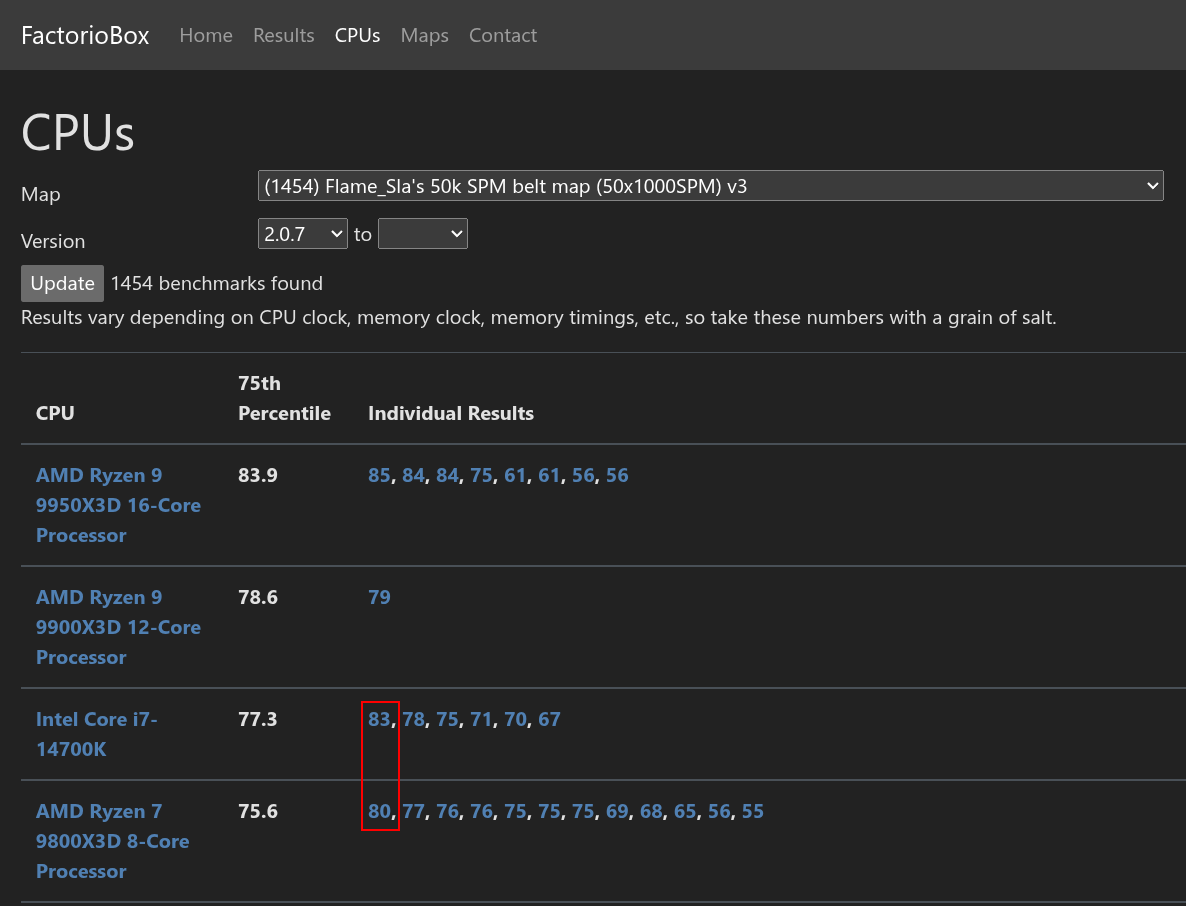The width and height of the screenshot is (1186, 906).
Task: Open result 78 for Intel Core i7-14700K
Action: [x=413, y=719]
